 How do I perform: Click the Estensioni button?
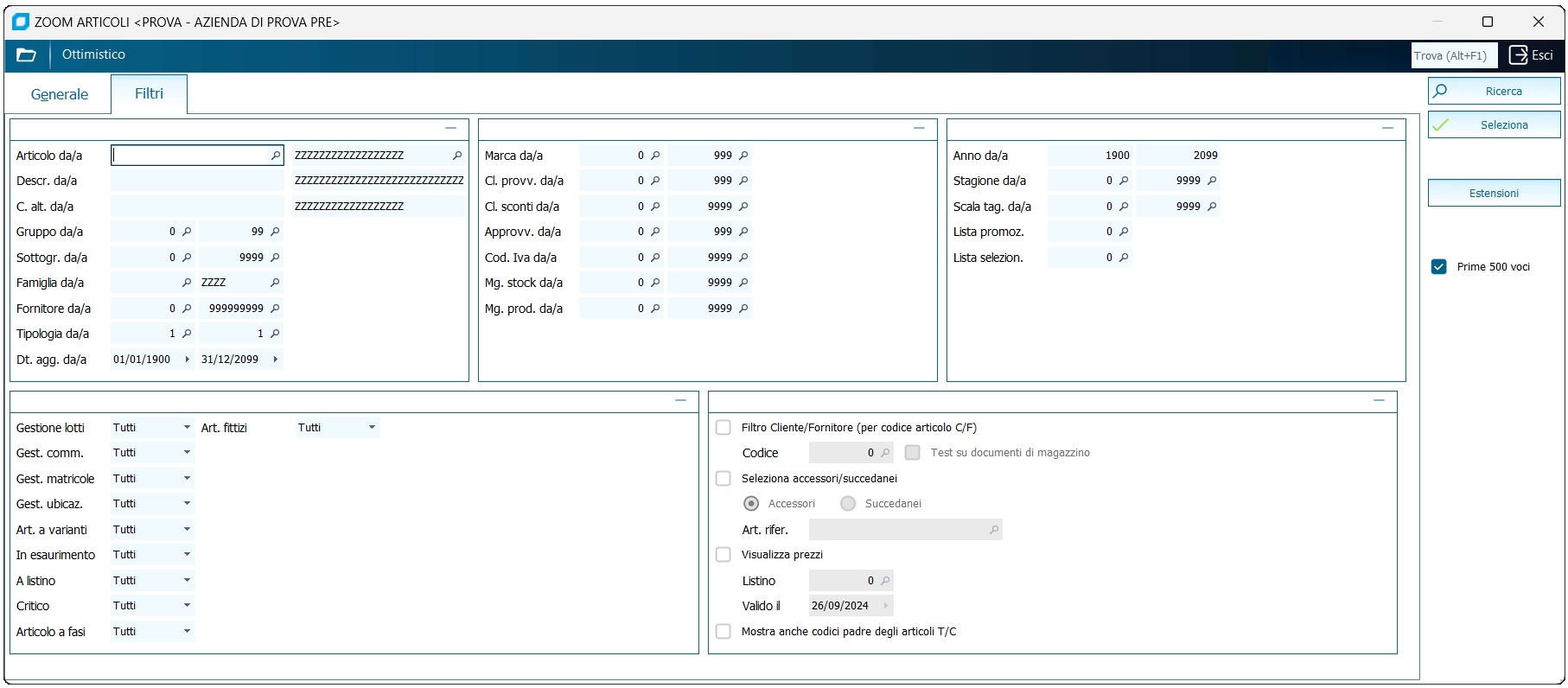click(x=1494, y=194)
